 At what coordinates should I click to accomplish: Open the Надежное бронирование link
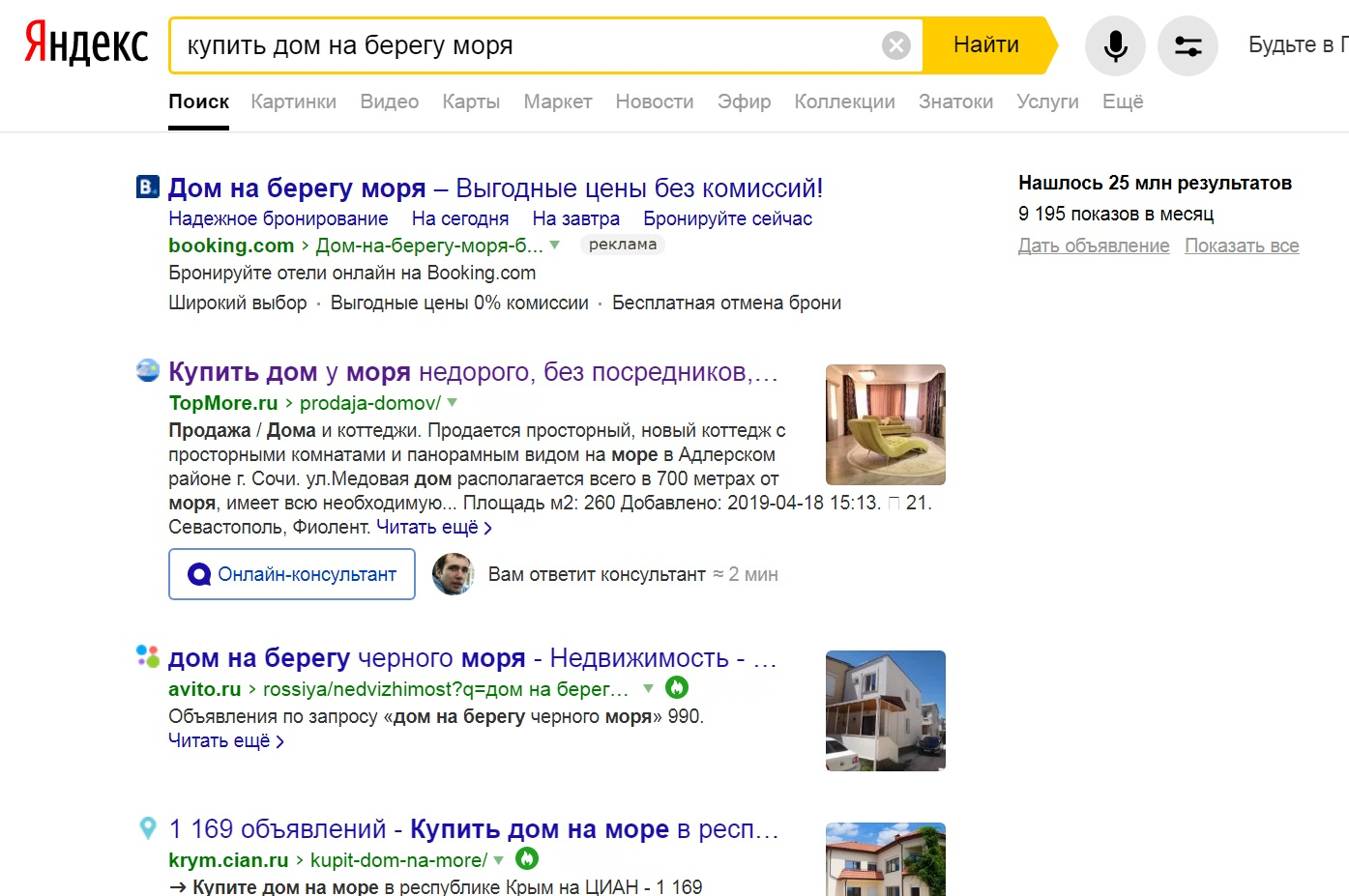pos(278,218)
